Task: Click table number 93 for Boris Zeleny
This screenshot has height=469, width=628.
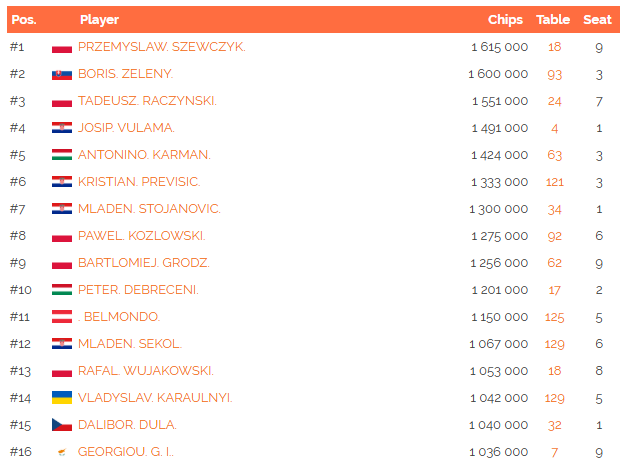Action: click(x=554, y=74)
